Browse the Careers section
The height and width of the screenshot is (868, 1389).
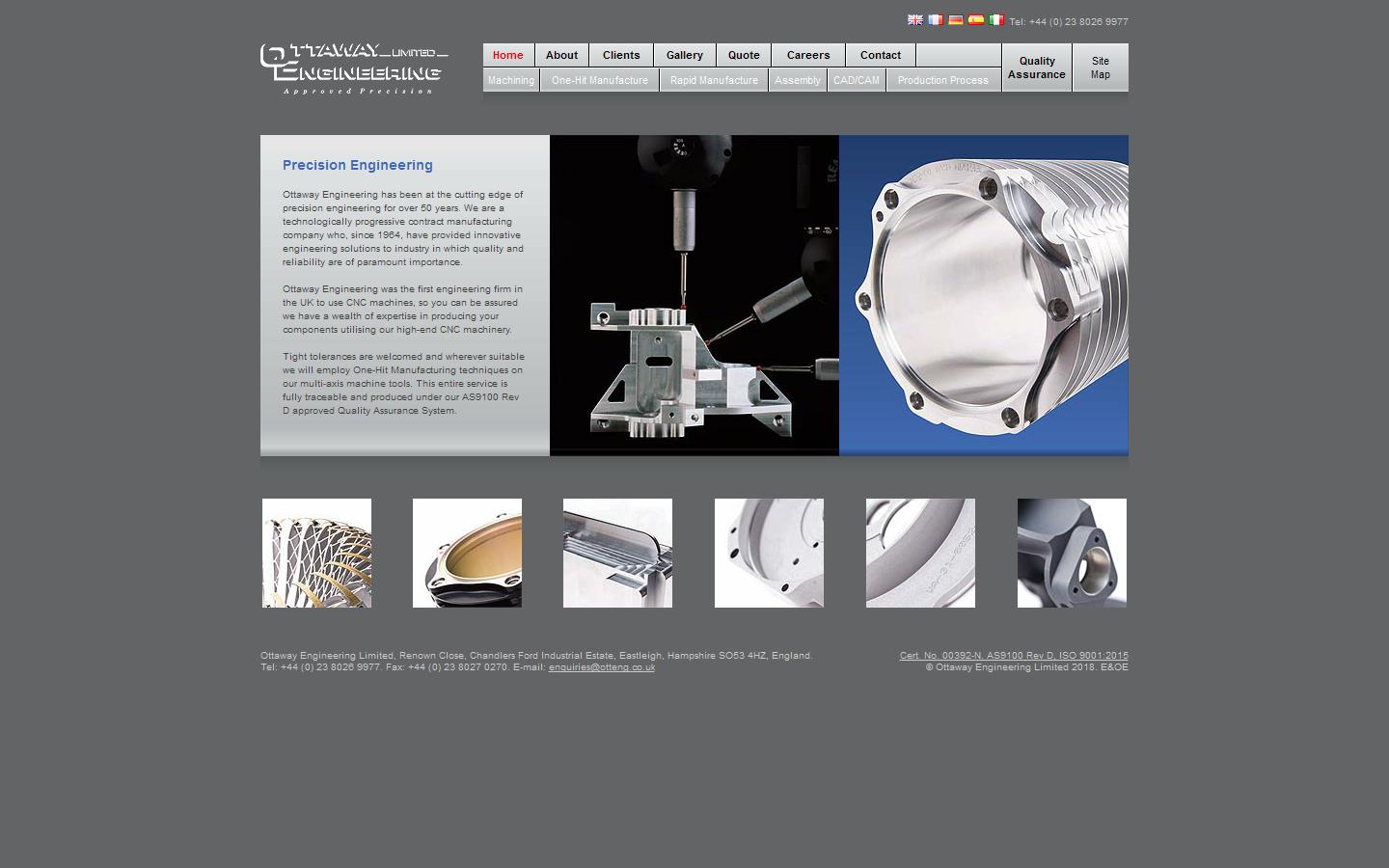click(x=807, y=55)
